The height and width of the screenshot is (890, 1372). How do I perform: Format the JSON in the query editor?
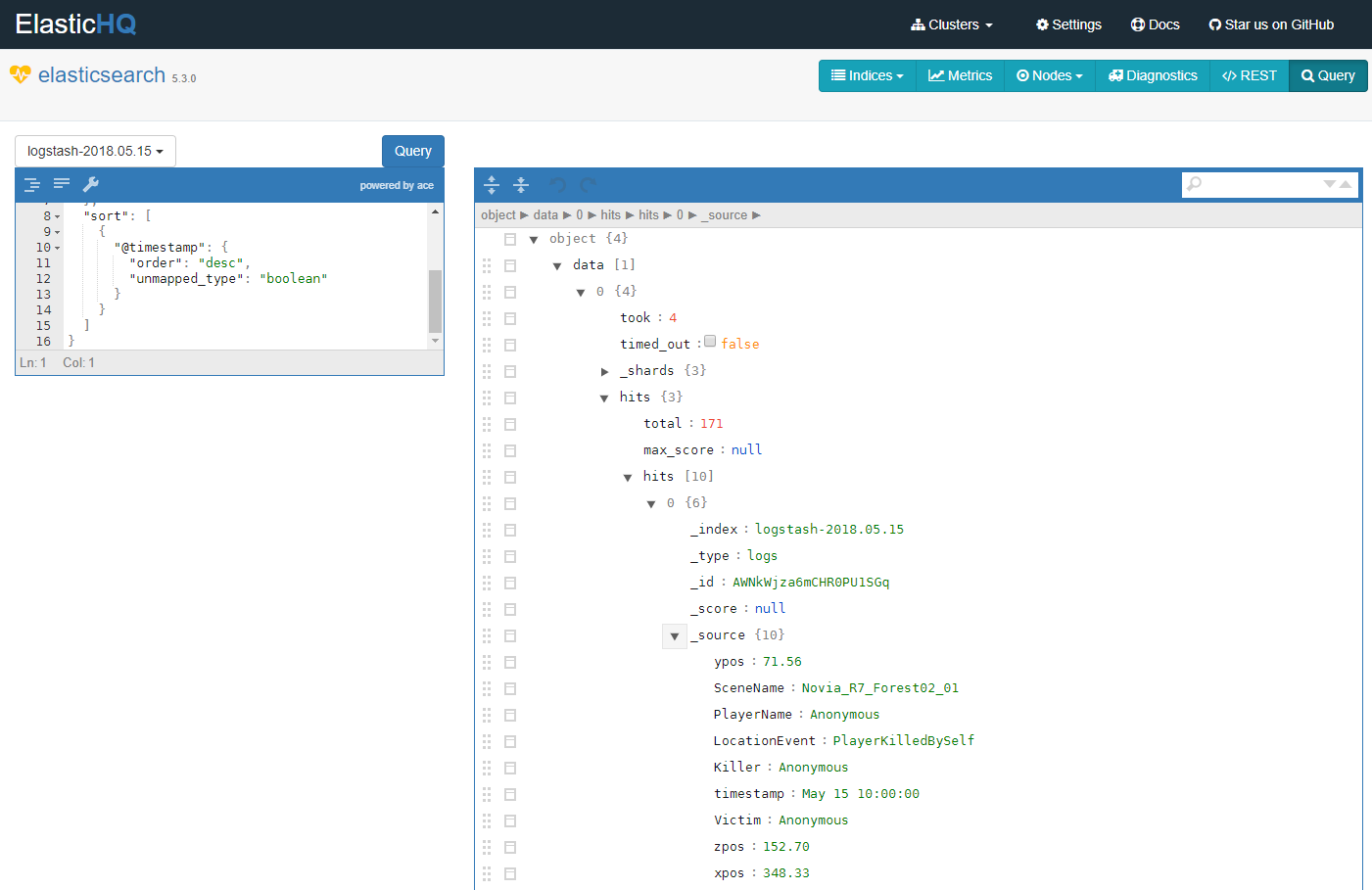[x=32, y=184]
